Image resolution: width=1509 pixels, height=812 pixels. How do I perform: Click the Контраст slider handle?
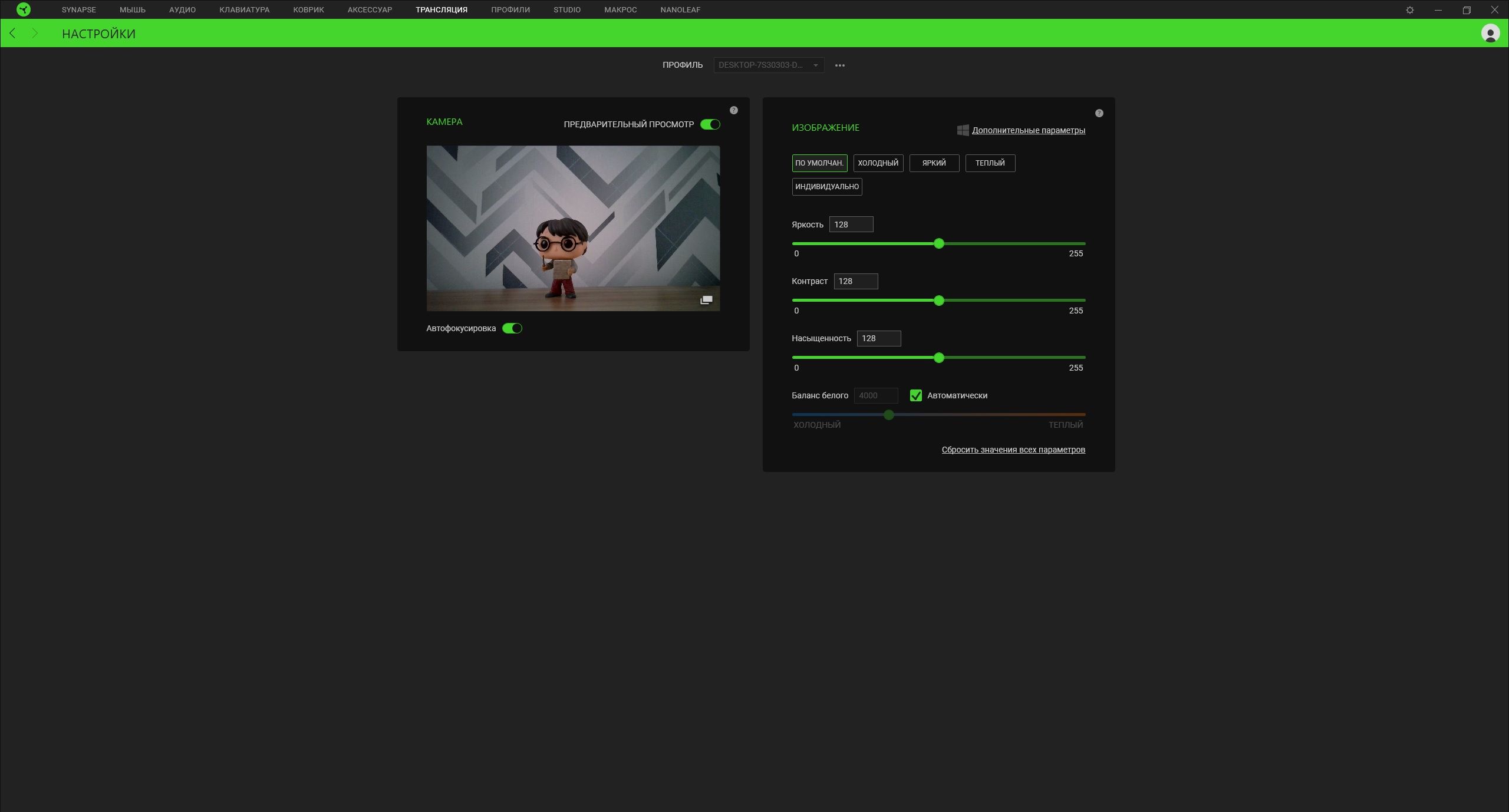click(939, 301)
